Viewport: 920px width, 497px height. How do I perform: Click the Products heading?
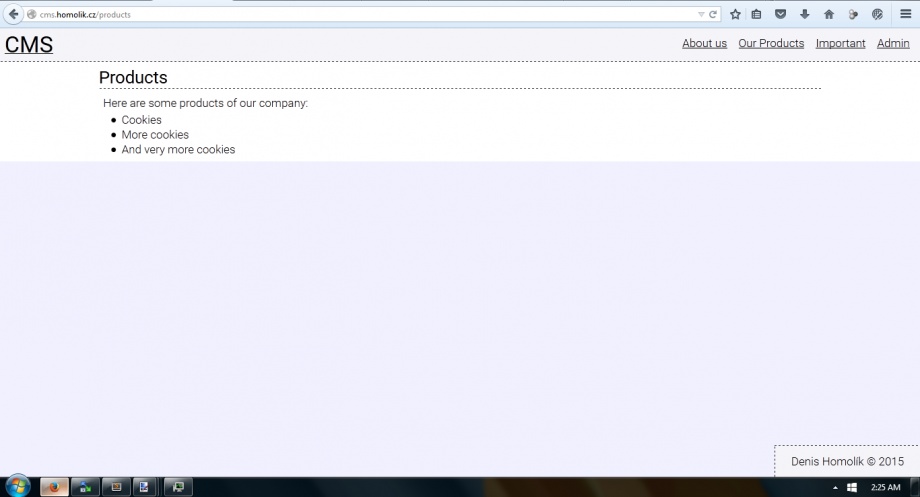(x=133, y=77)
